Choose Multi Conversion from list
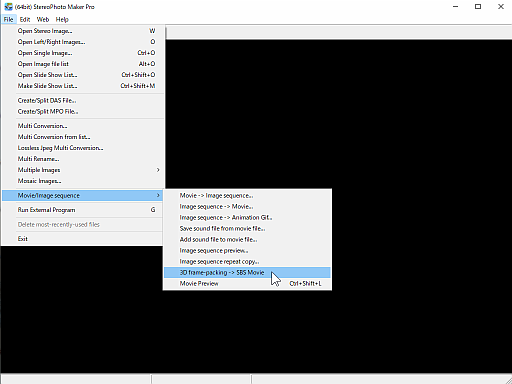The image size is (512, 384). click(82, 137)
